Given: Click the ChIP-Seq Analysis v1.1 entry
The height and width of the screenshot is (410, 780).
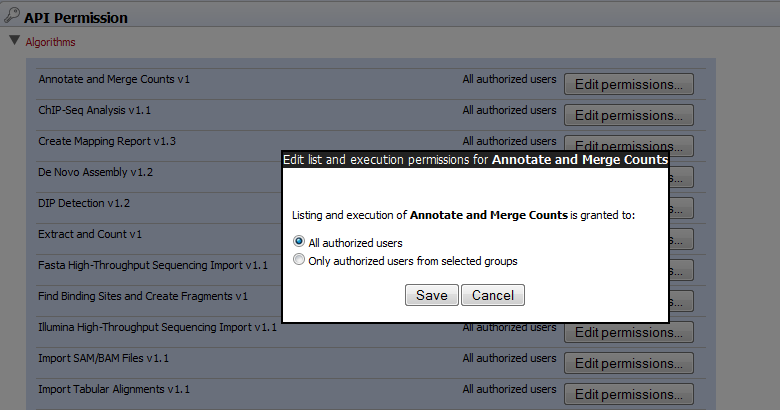Looking at the screenshot, I should (95, 110).
